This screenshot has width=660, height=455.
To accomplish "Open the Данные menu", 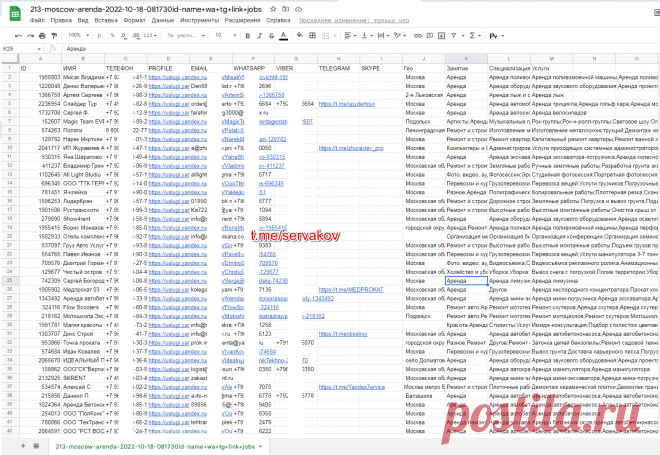I will coord(162,20).
